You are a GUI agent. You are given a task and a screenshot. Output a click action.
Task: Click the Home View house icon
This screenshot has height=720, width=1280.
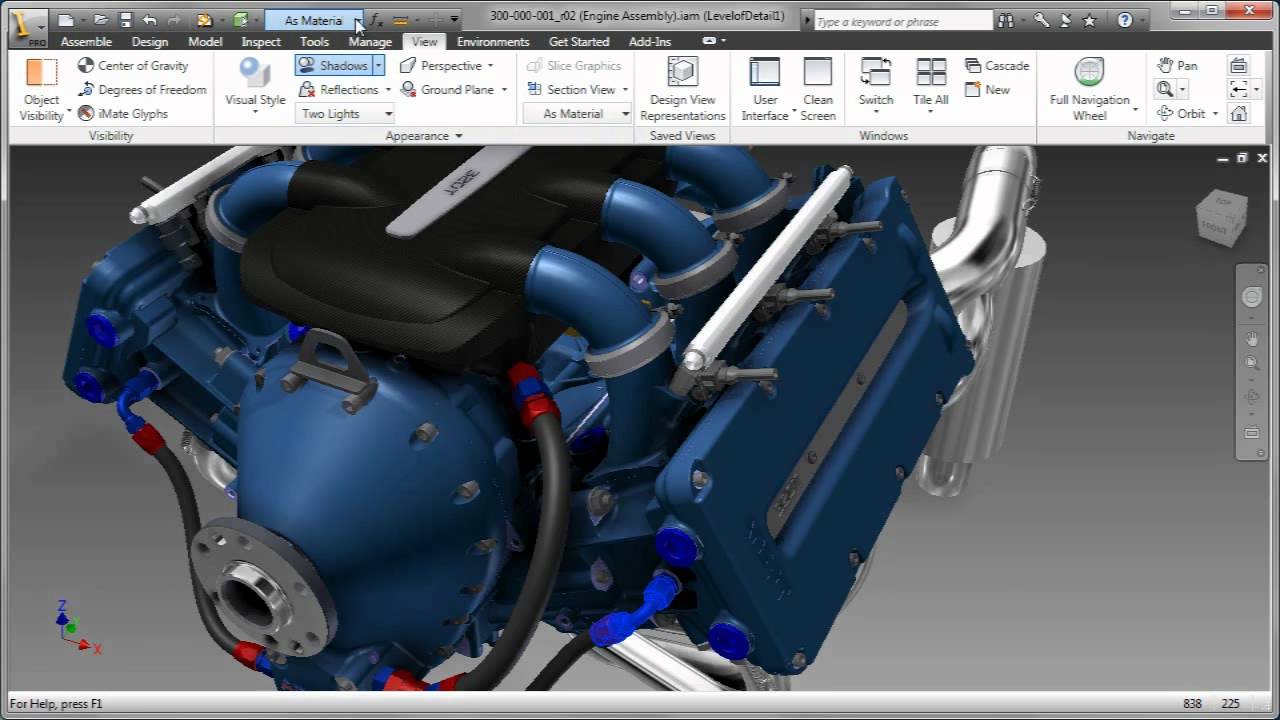point(1239,113)
